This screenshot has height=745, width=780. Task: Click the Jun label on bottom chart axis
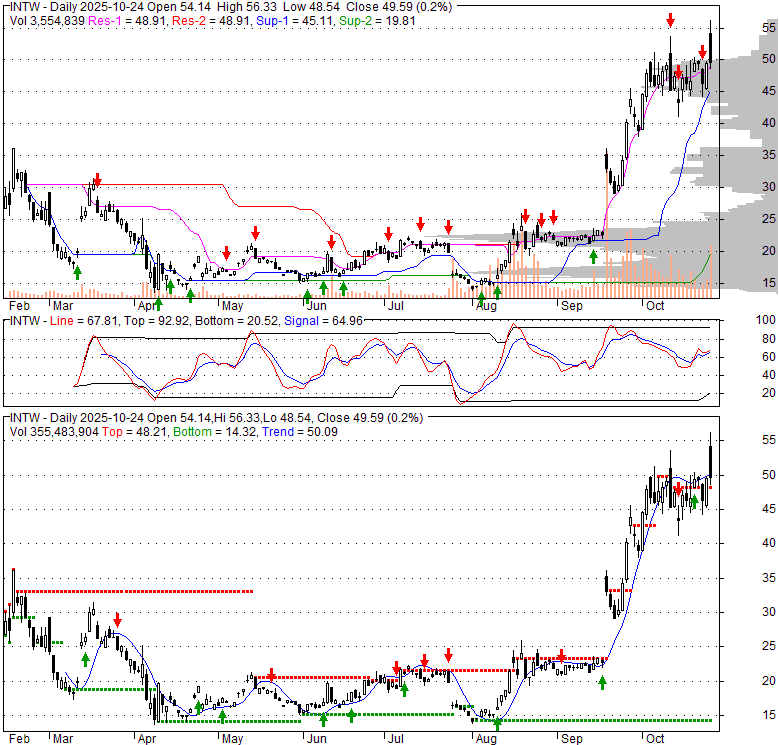(316, 738)
